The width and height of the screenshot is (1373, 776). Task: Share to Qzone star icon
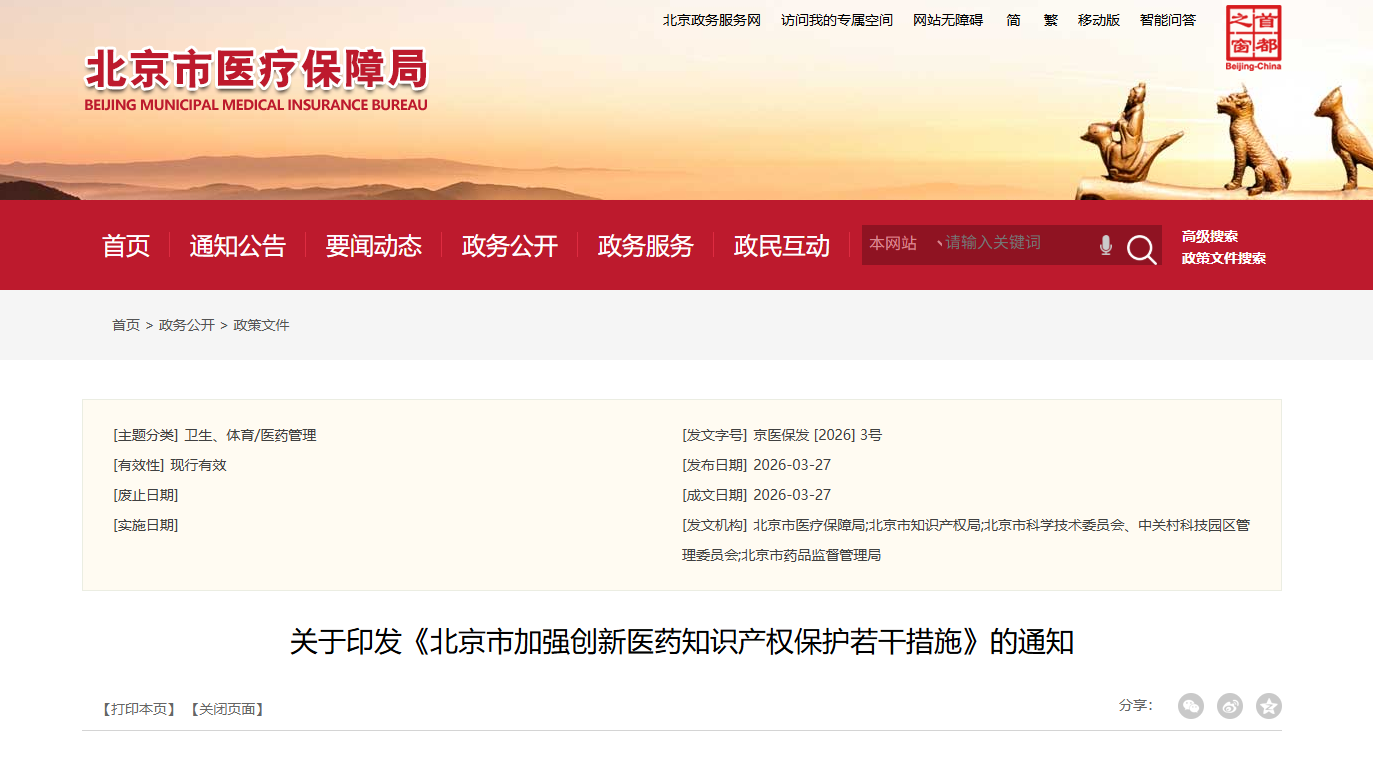coord(1268,706)
